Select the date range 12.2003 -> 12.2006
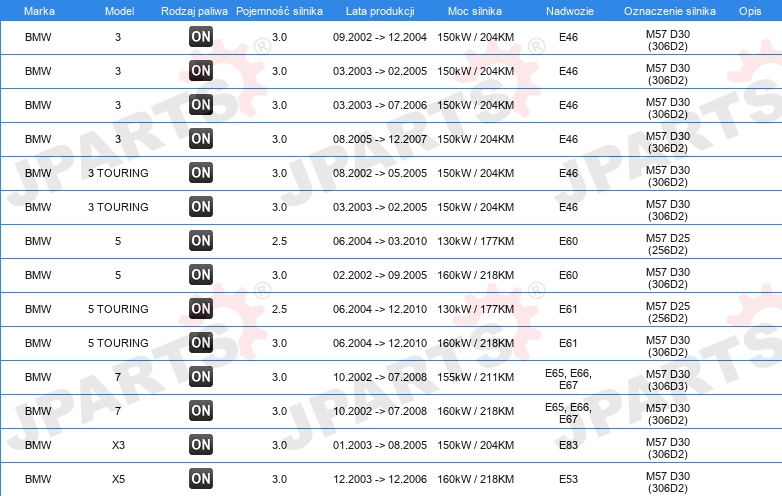 click(380, 479)
